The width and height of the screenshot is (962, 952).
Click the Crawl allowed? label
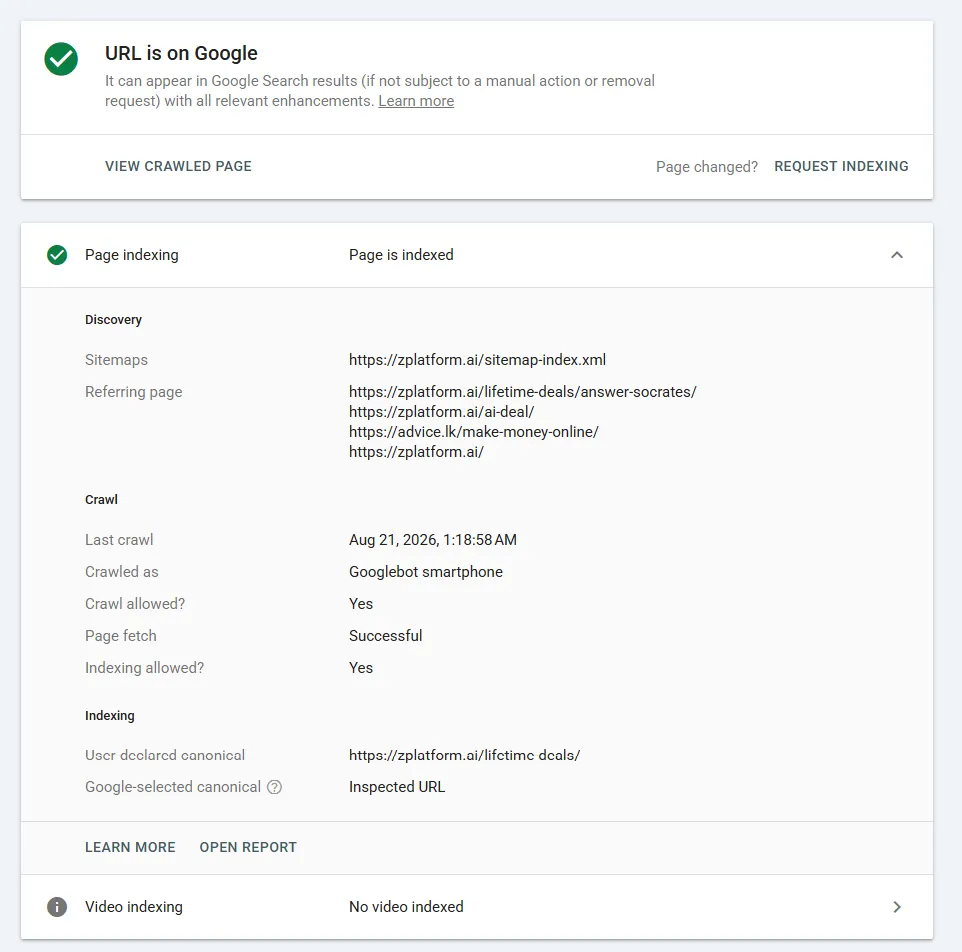135,604
